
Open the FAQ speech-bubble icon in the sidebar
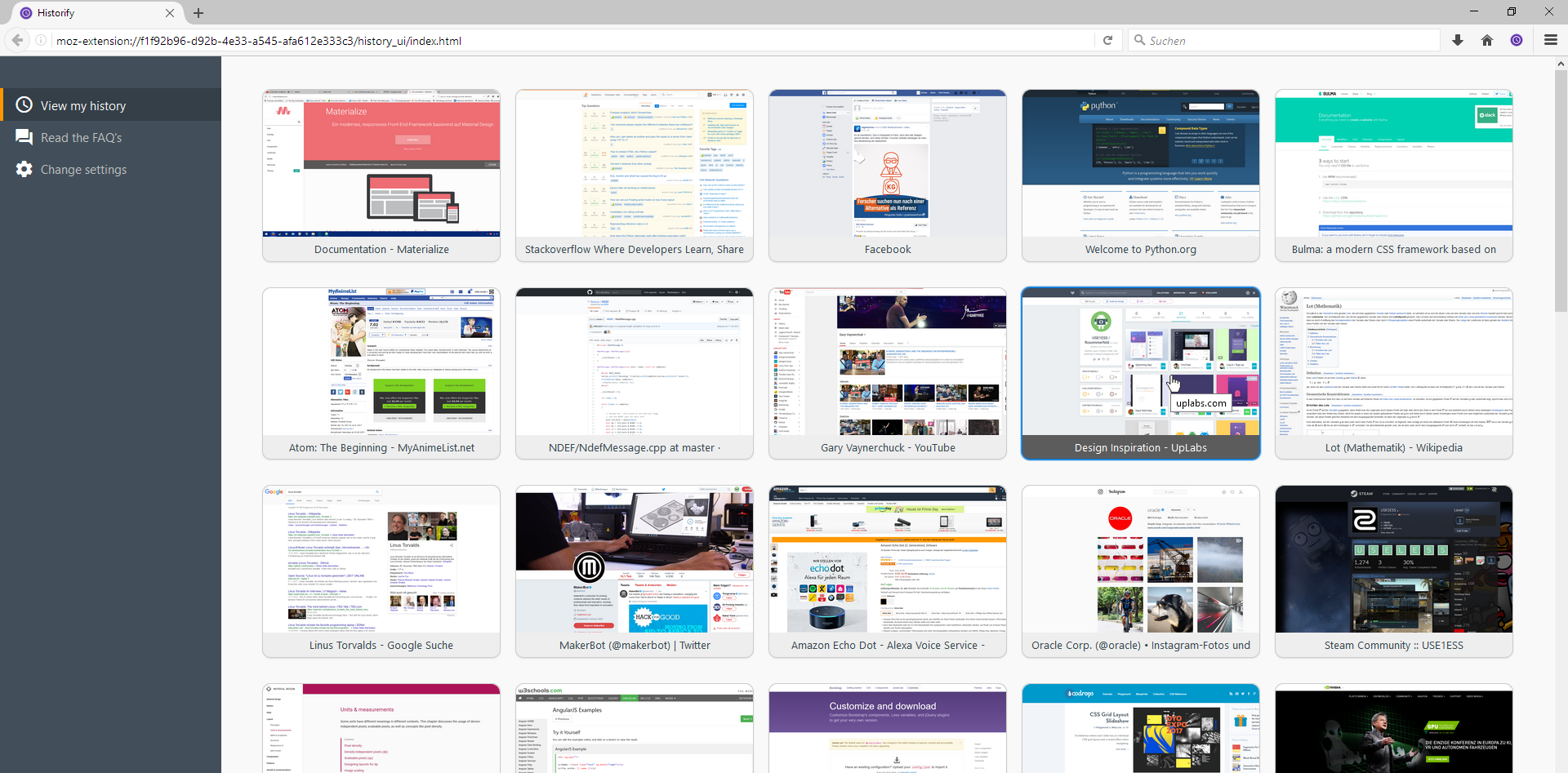pos(24,136)
